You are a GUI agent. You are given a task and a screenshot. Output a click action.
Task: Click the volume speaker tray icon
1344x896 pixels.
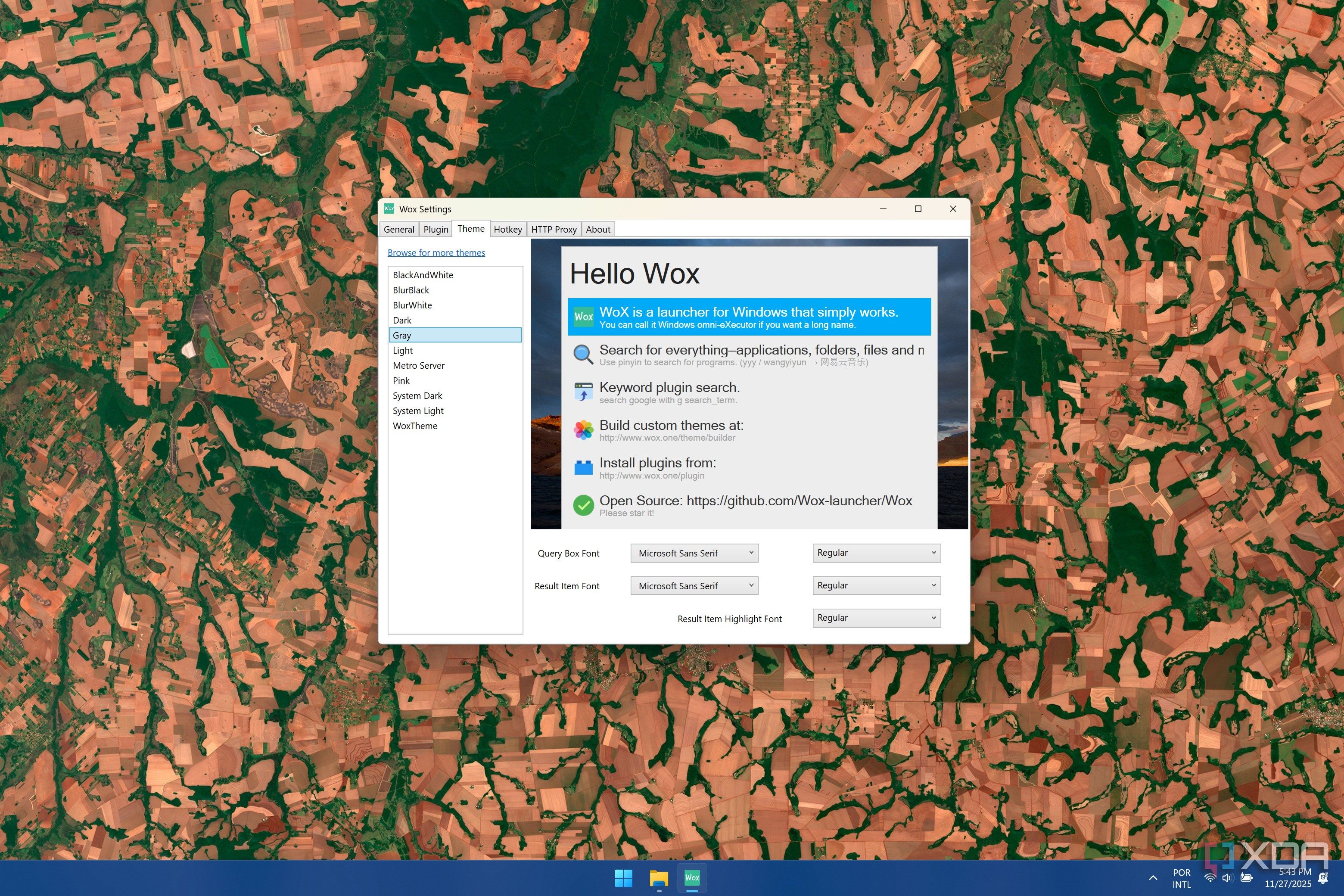point(1227,878)
